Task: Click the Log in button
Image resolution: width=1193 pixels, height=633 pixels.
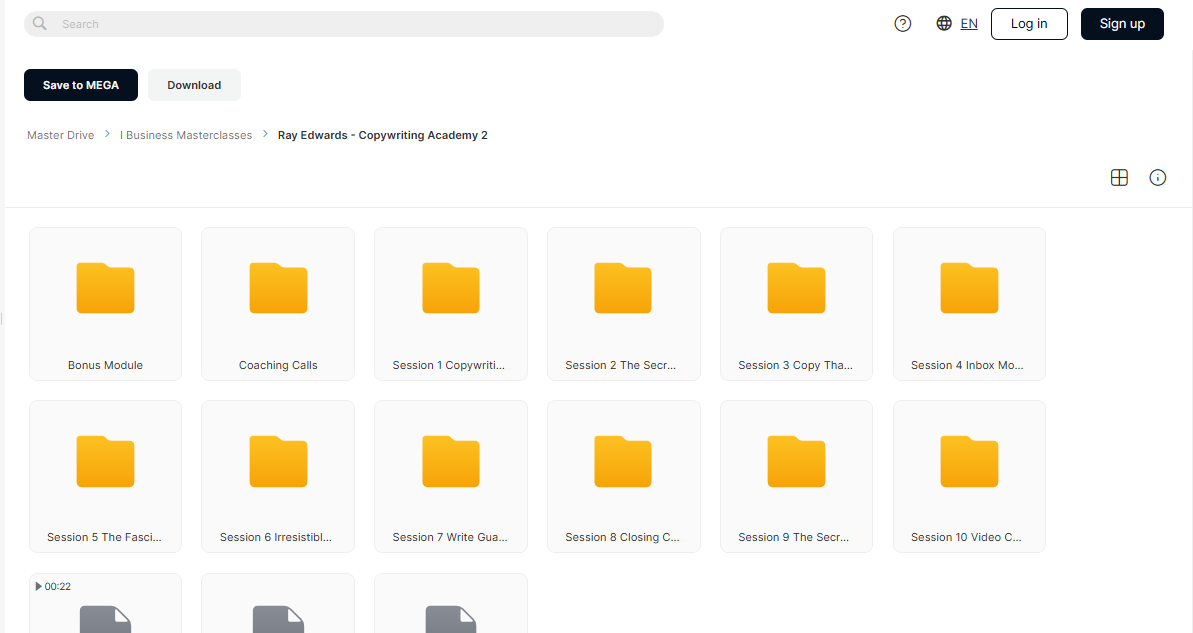Action: tap(1029, 24)
